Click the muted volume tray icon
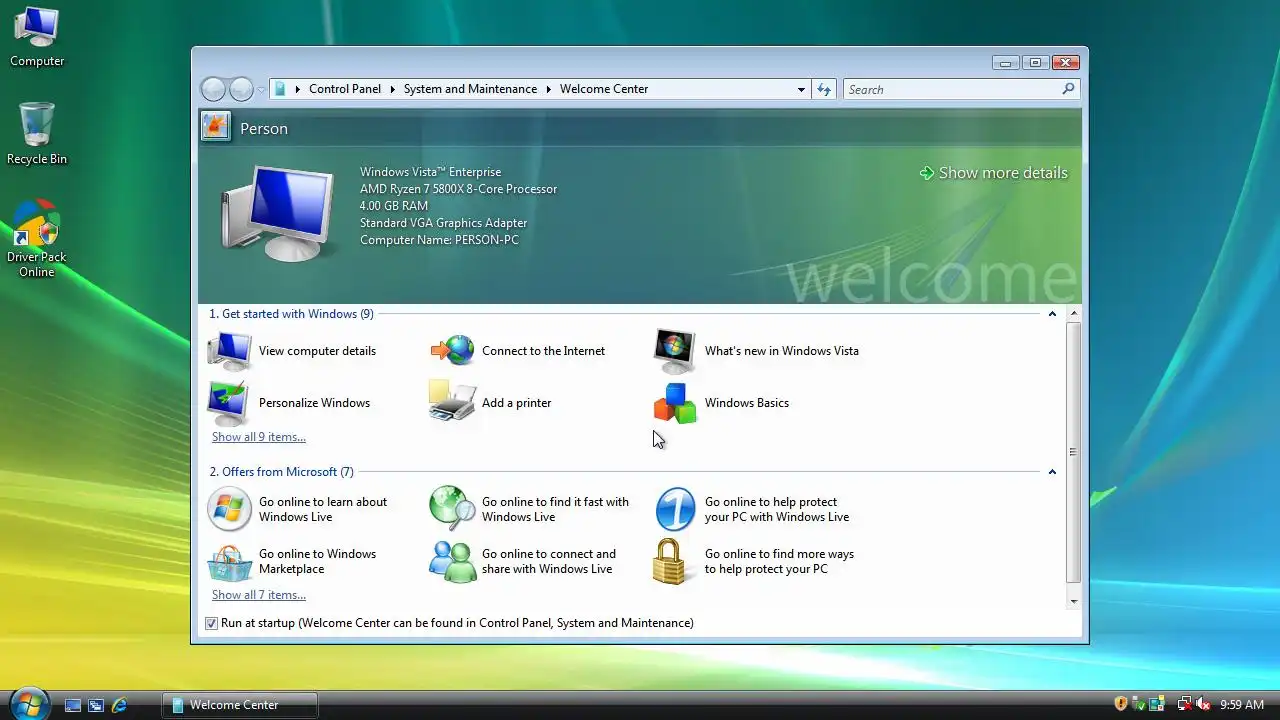Screen dimensions: 1280x720 (1203, 704)
